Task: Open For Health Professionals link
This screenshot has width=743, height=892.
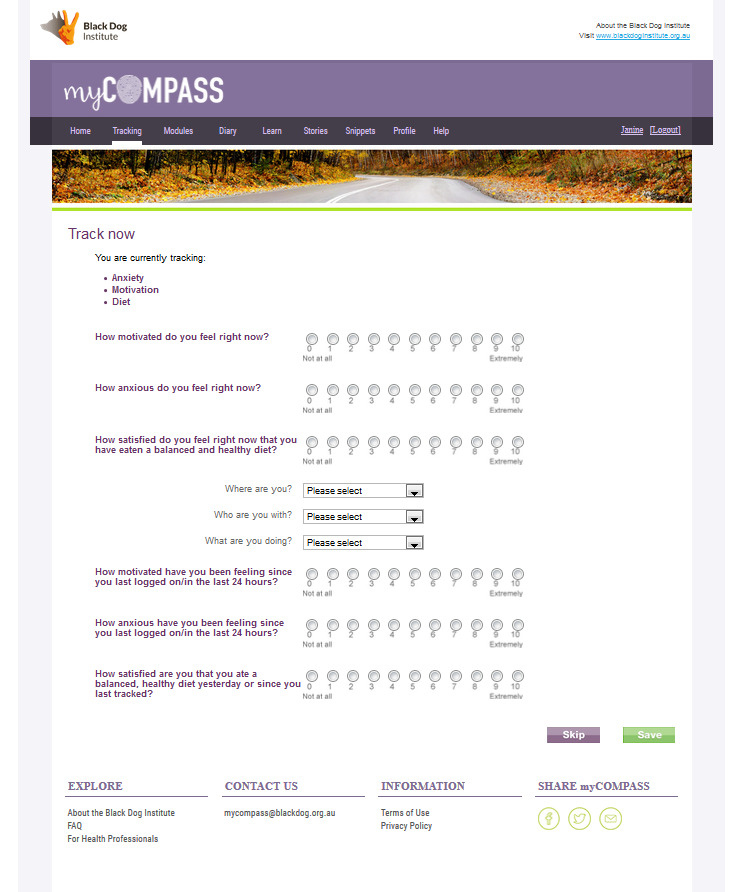Action: [113, 839]
